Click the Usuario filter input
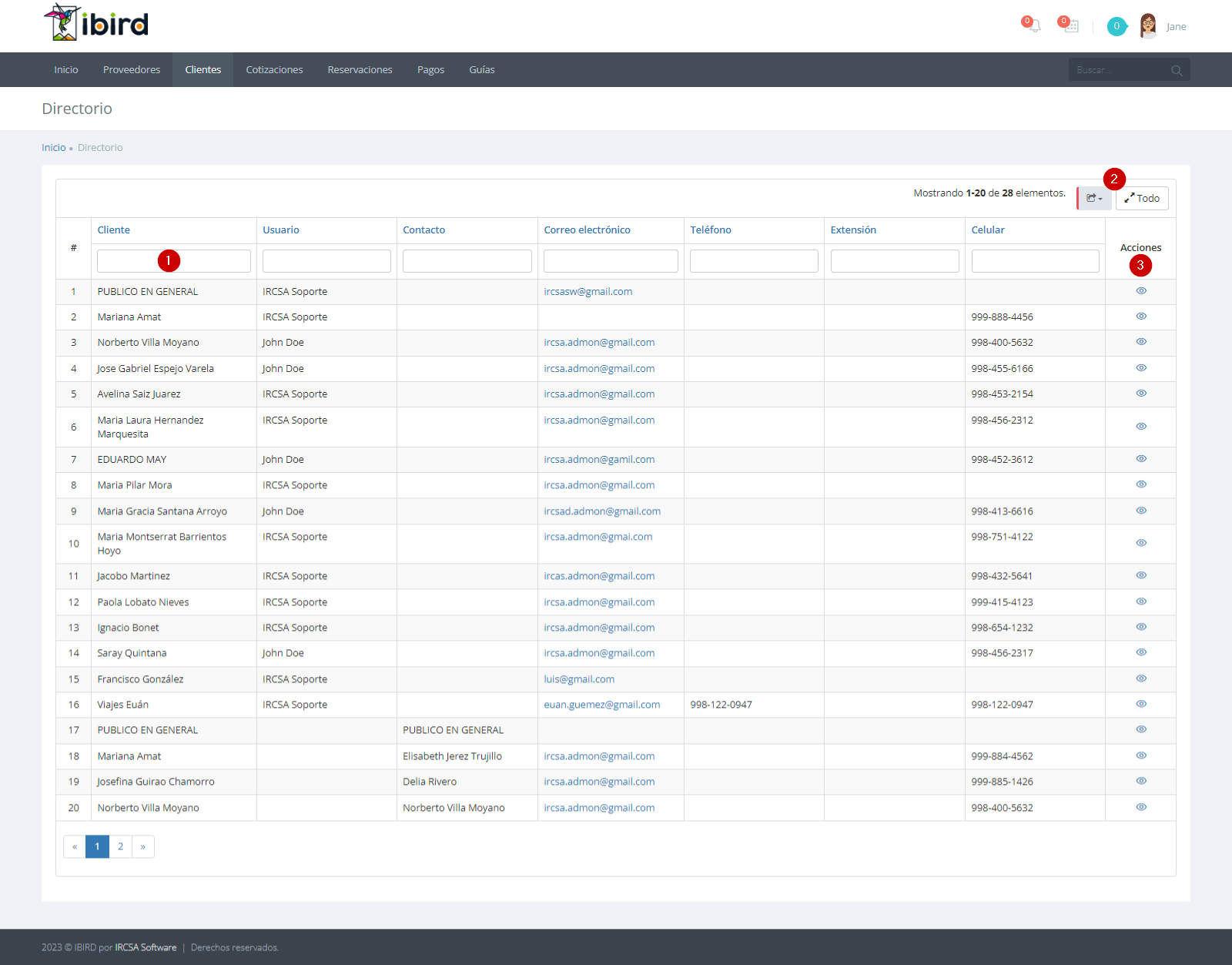This screenshot has height=965, width=1232. pos(326,261)
